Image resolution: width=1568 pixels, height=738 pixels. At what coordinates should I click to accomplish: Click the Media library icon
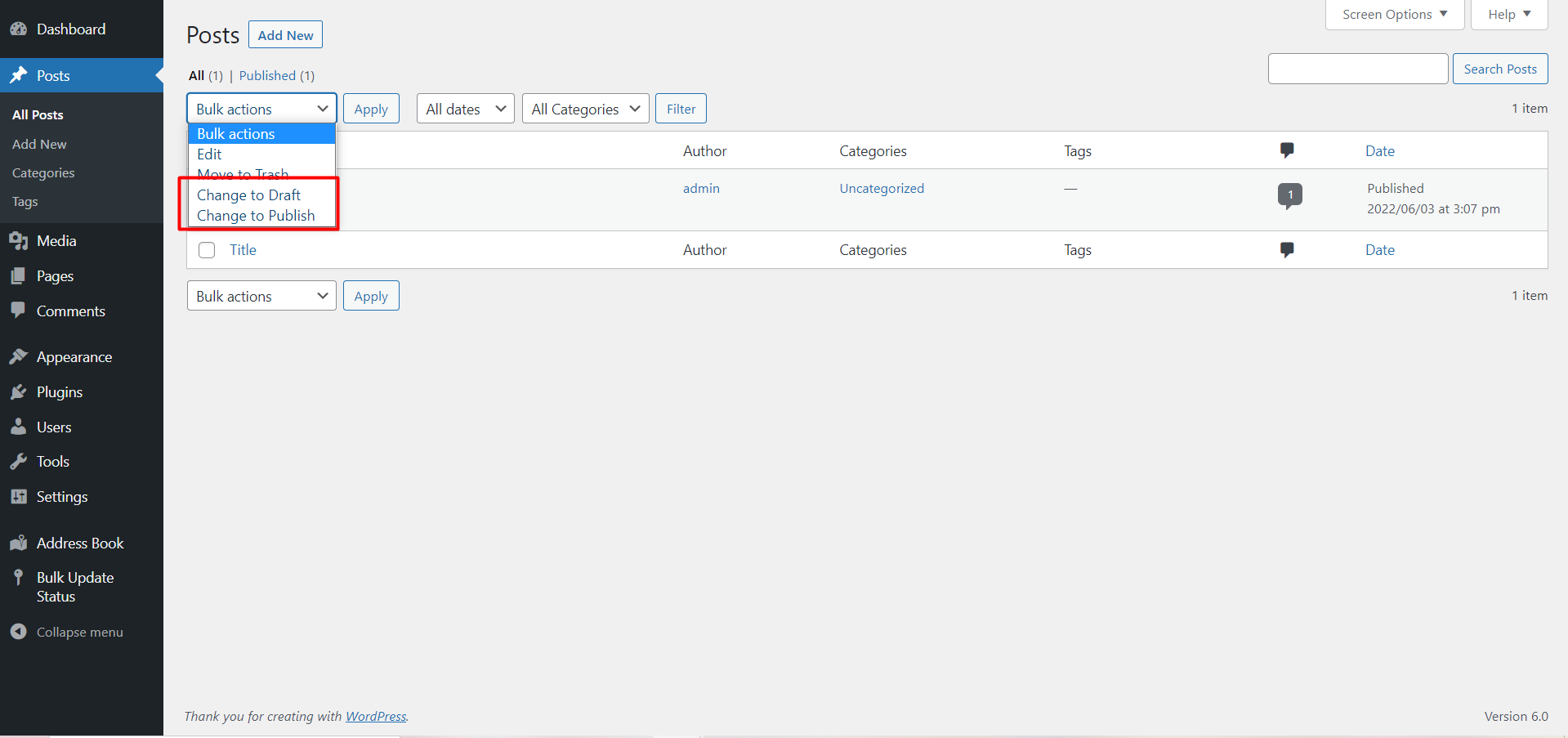point(18,240)
